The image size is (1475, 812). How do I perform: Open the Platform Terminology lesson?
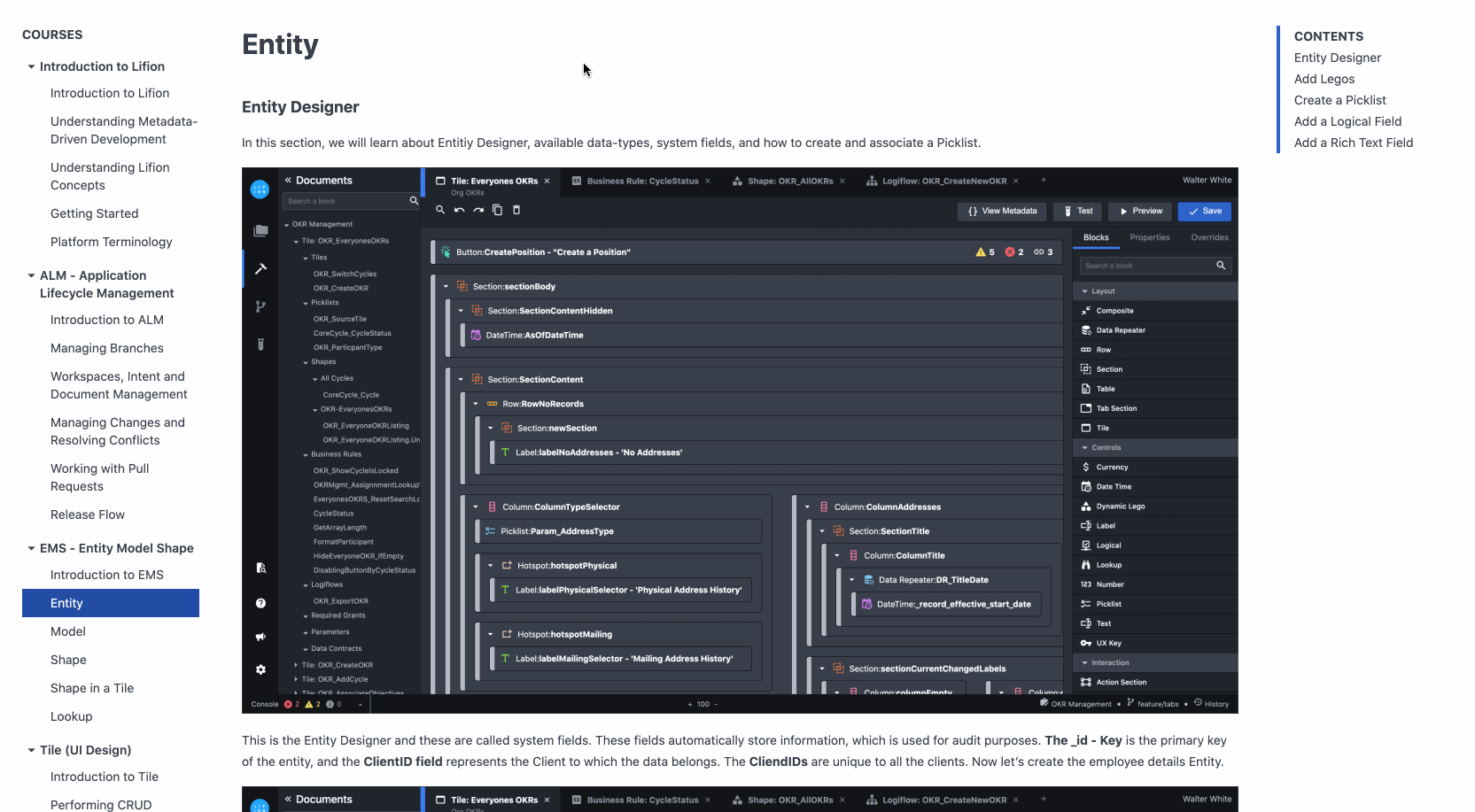click(112, 242)
